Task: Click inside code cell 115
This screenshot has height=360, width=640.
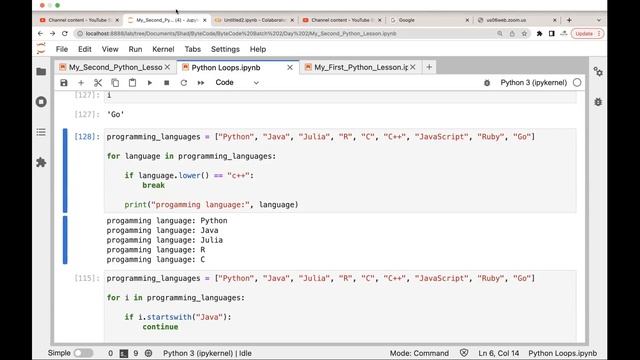Action: pos(340,306)
